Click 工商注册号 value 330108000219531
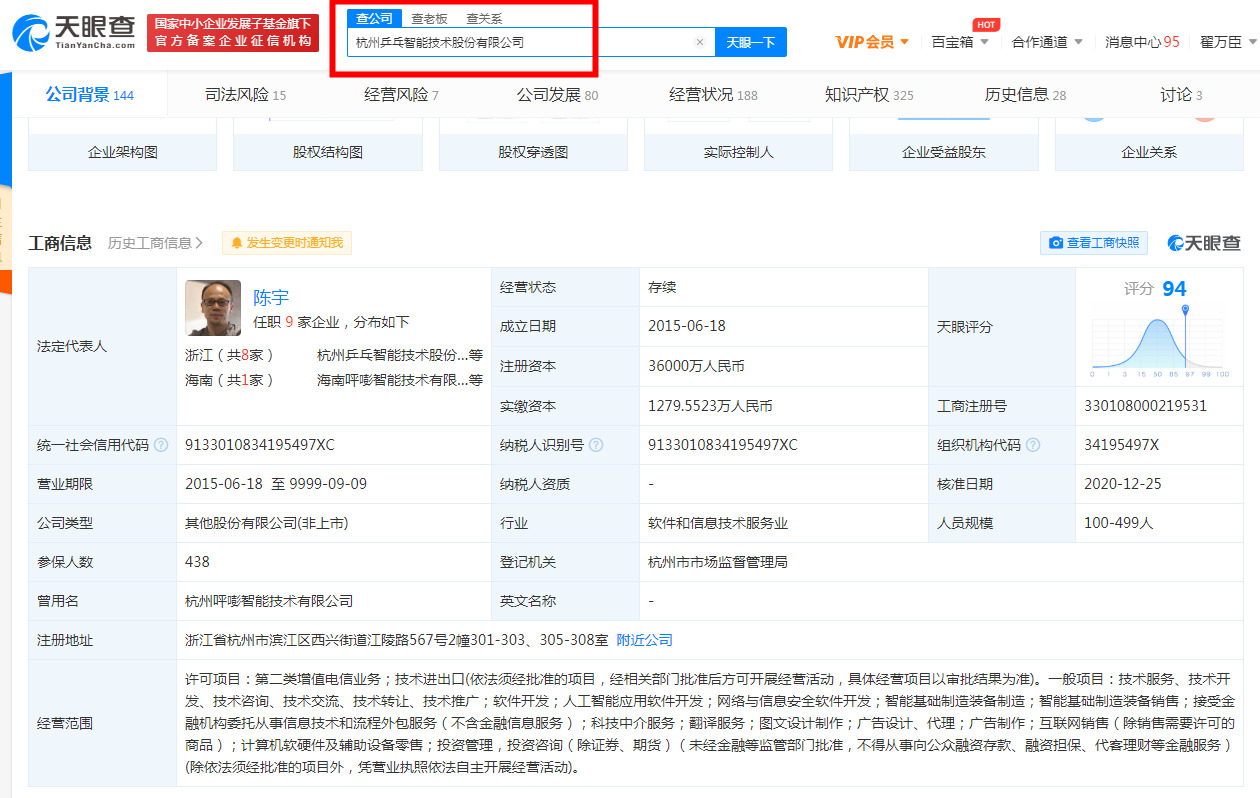This screenshot has height=798, width=1260. (x=1145, y=406)
